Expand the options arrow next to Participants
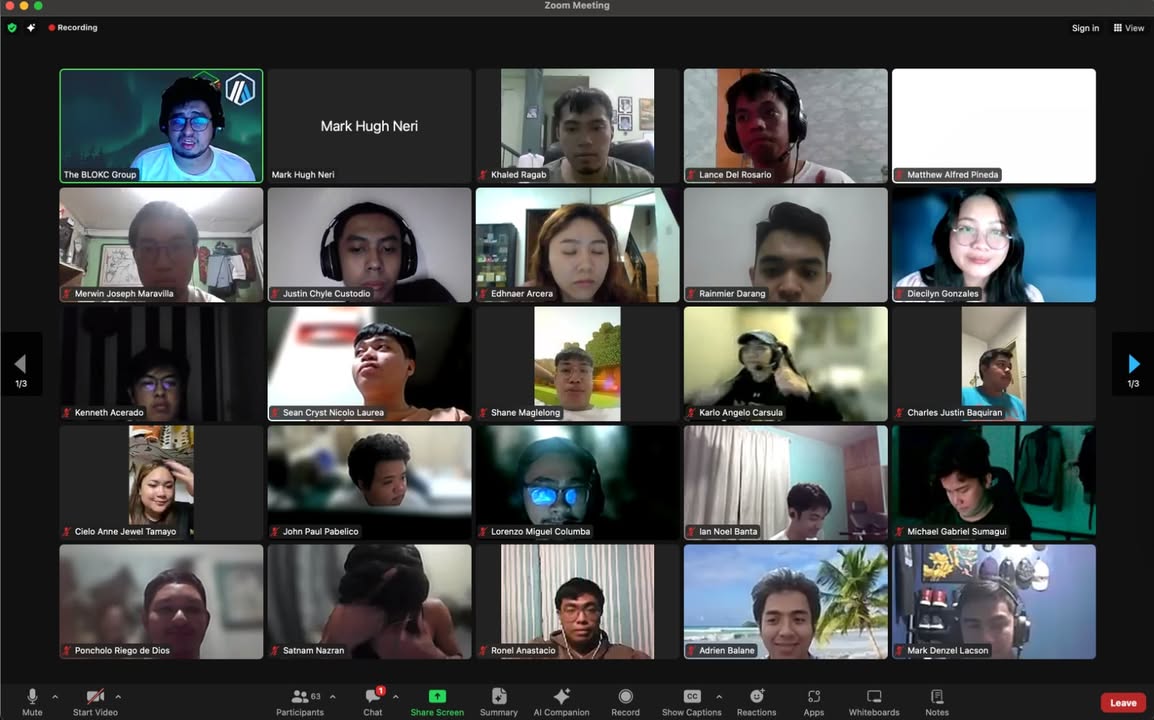This screenshot has width=1154, height=720. tap(333, 696)
